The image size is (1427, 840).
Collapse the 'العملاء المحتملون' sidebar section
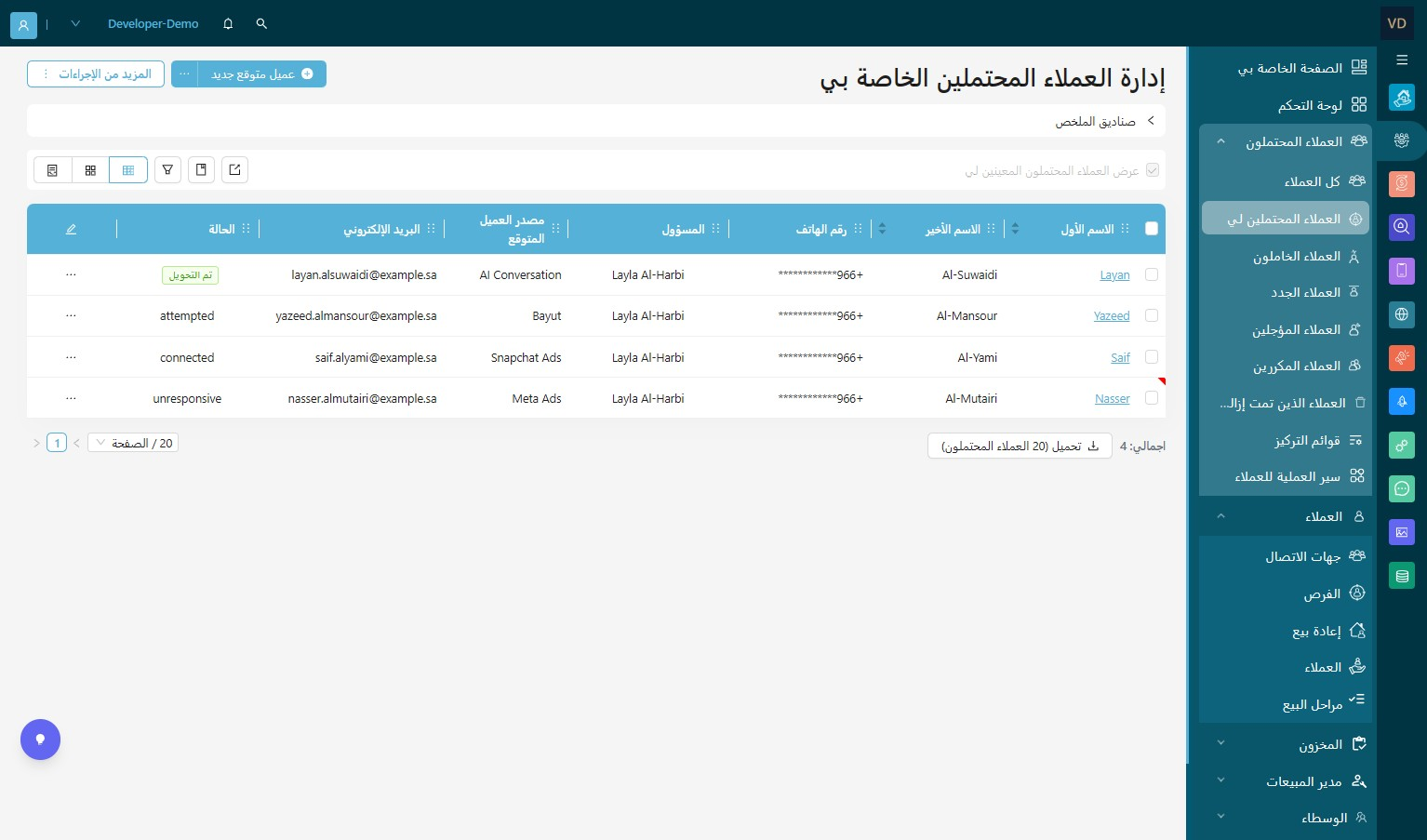pyautogui.click(x=1220, y=142)
